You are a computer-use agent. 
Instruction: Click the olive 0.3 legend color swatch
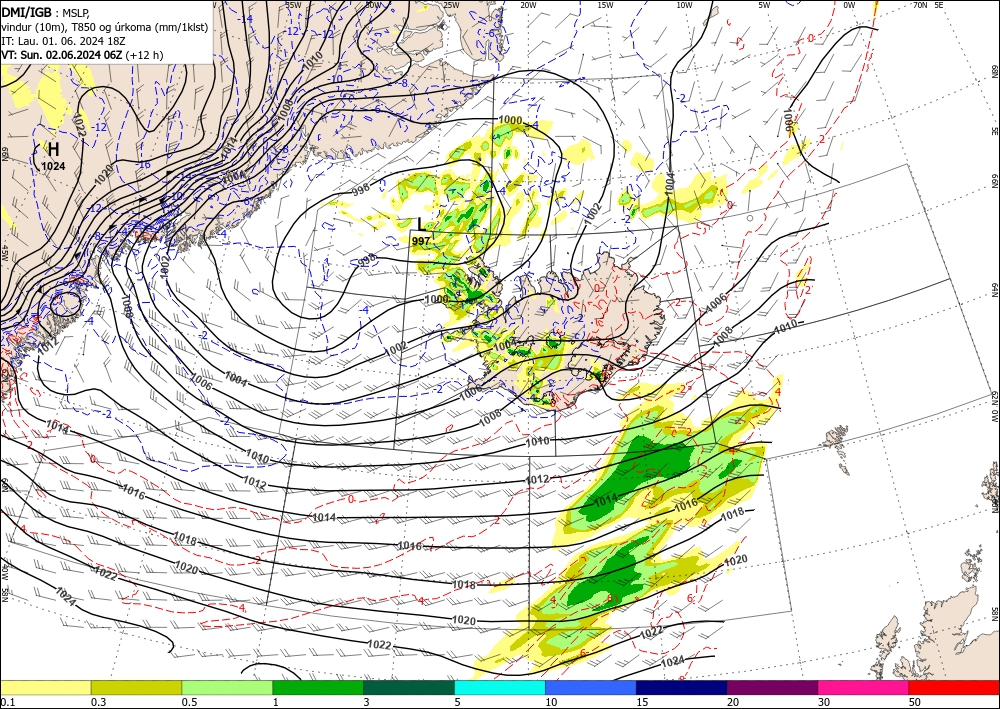pos(136,687)
